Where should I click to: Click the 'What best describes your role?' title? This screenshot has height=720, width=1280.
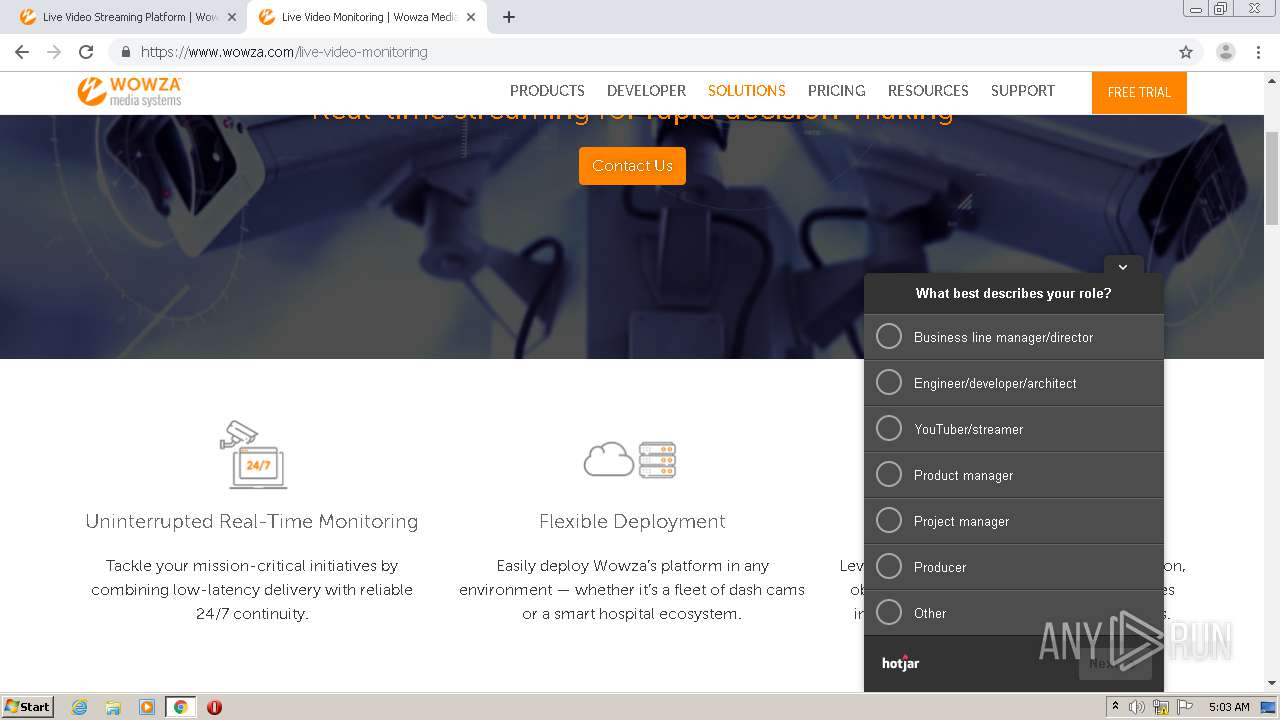coord(1014,293)
